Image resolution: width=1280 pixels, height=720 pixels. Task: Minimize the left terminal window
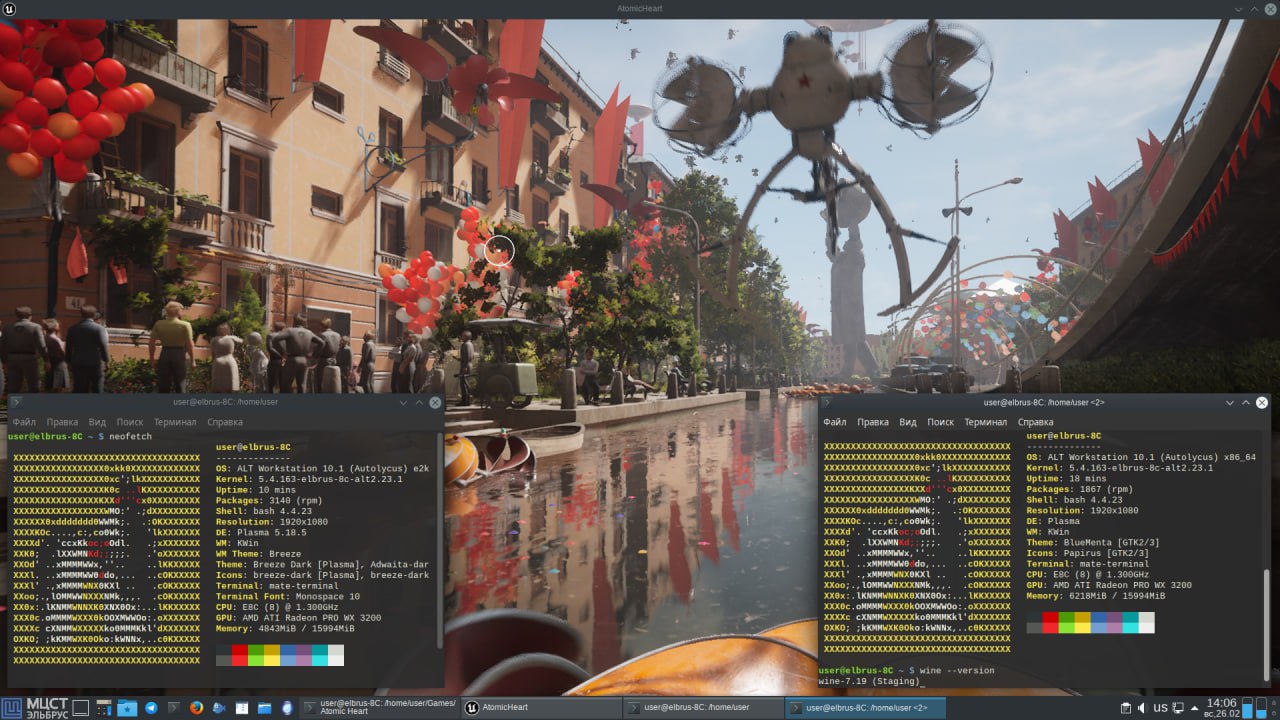tap(403, 402)
